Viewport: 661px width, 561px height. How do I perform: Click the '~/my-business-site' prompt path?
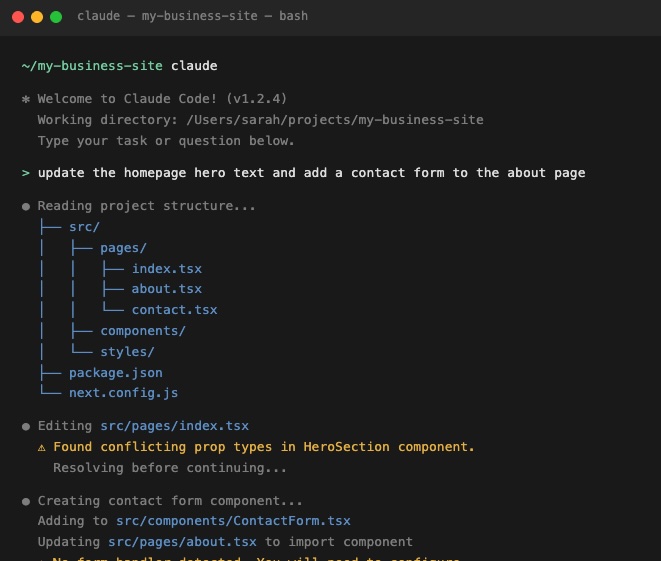pyautogui.click(x=92, y=66)
